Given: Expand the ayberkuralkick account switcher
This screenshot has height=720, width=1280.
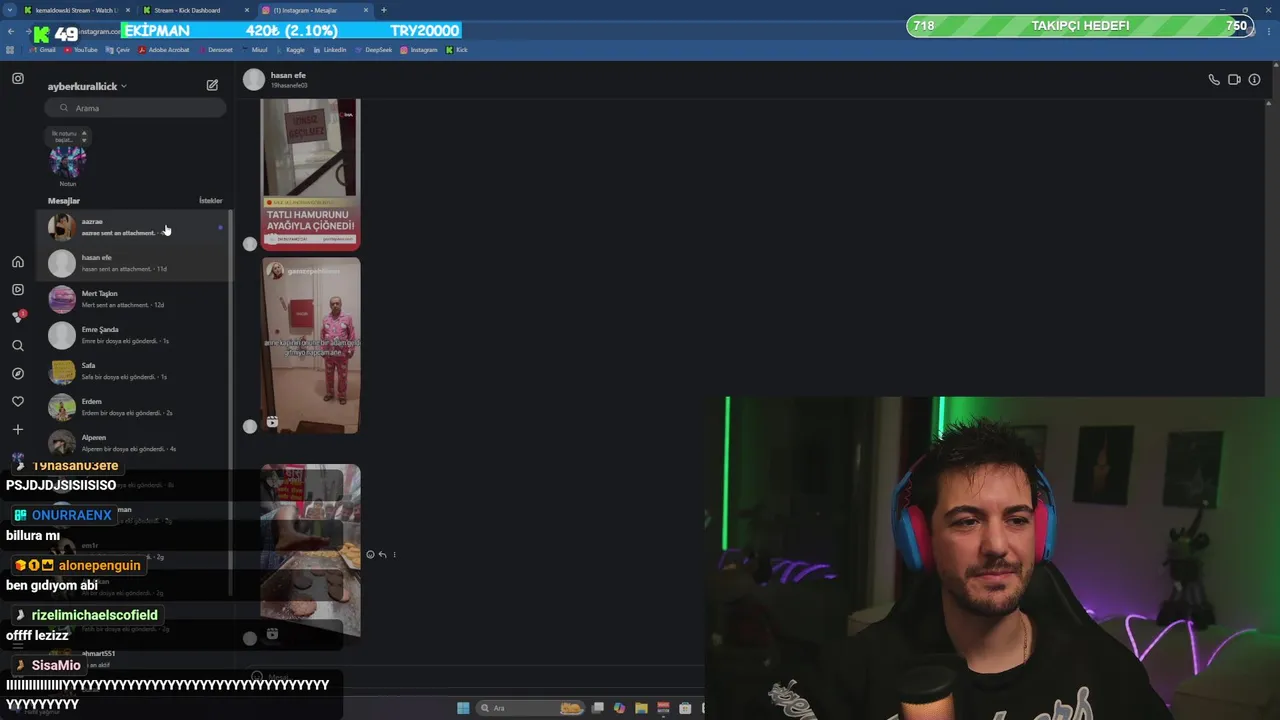Looking at the screenshot, I should click(87, 87).
